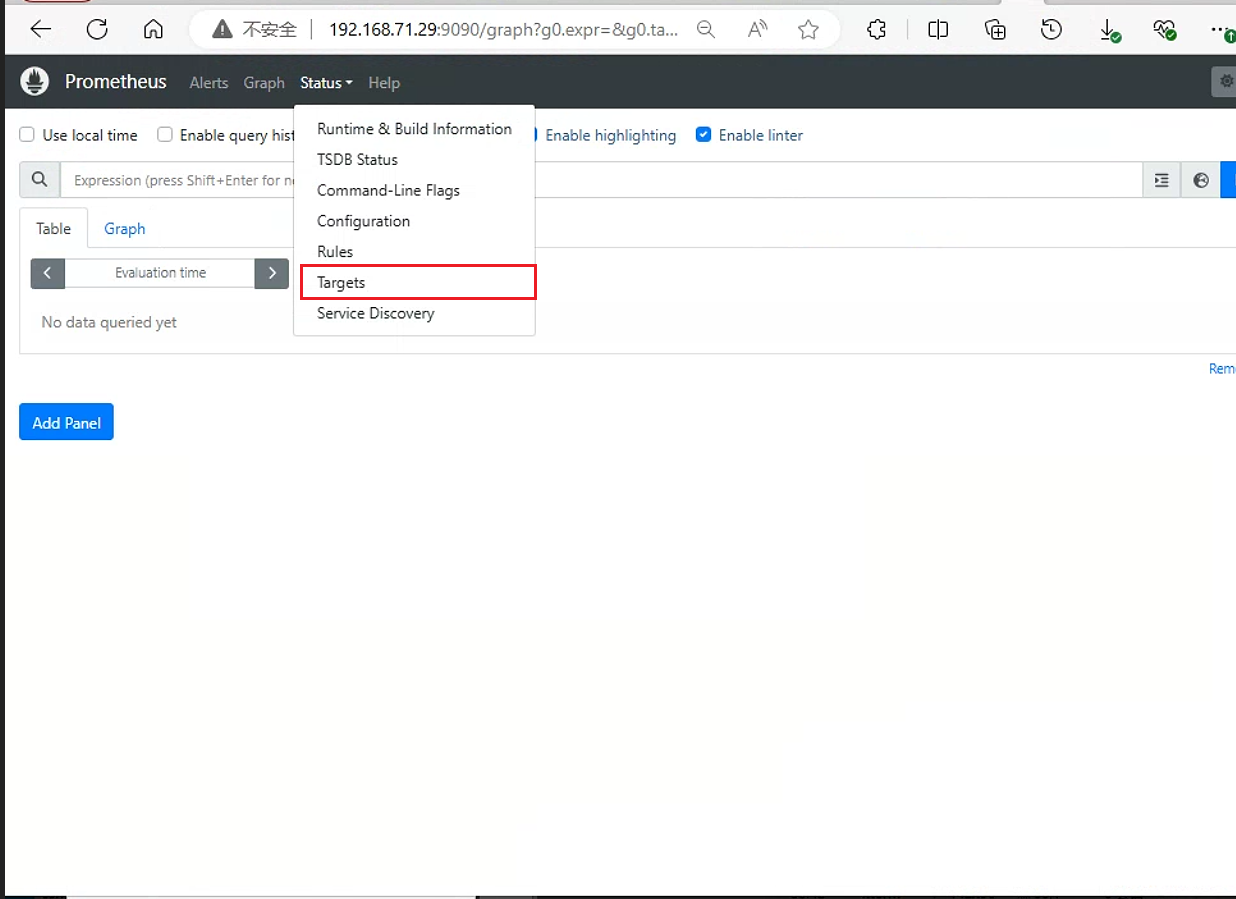The height and width of the screenshot is (899, 1236).
Task: Select Configuration in the Status menu
Action: pos(414,221)
